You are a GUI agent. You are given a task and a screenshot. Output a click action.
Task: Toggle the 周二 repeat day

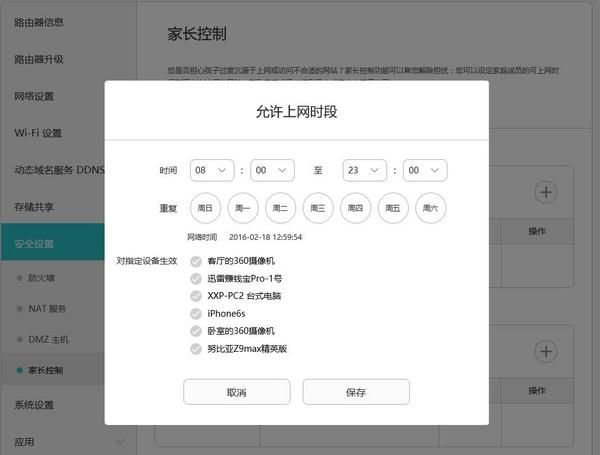pyautogui.click(x=280, y=208)
